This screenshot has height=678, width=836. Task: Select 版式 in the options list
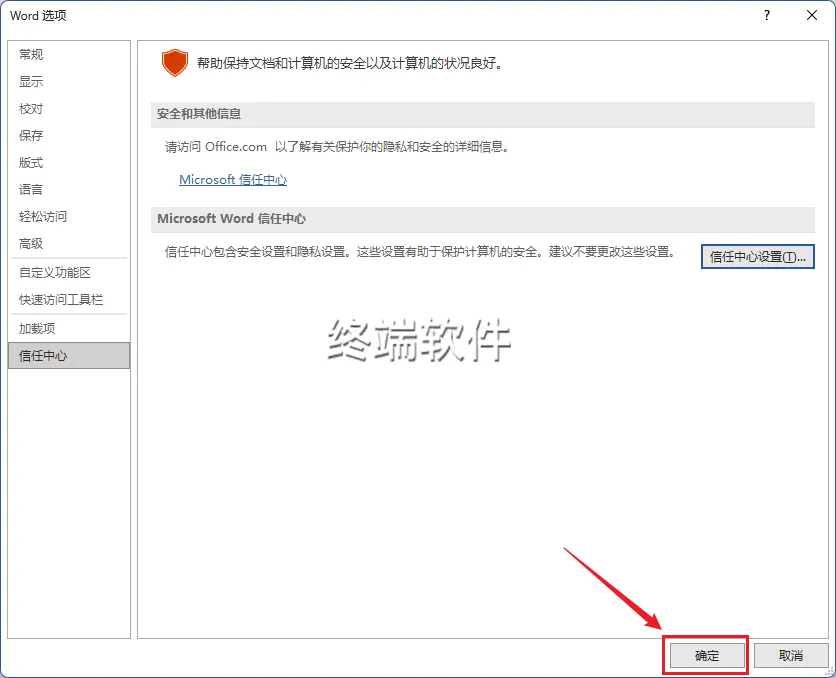point(69,163)
